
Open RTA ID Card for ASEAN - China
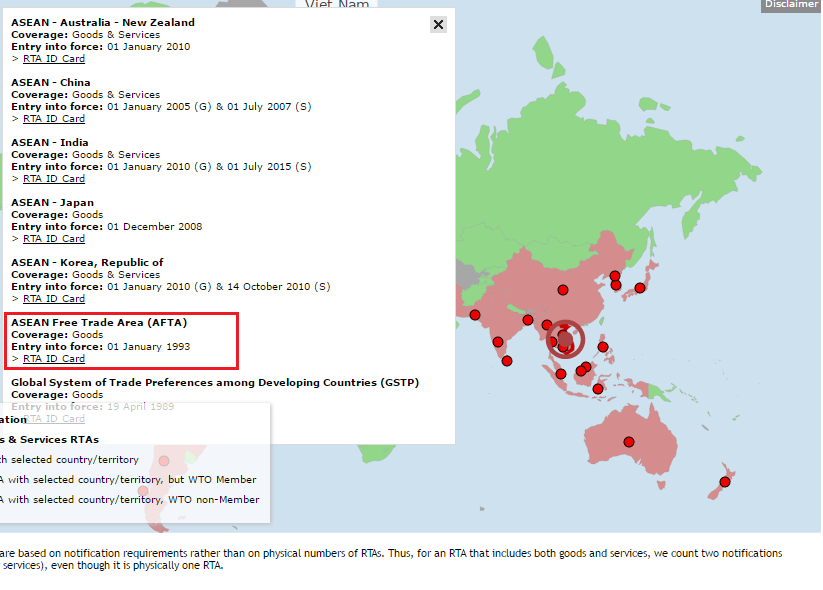point(54,119)
